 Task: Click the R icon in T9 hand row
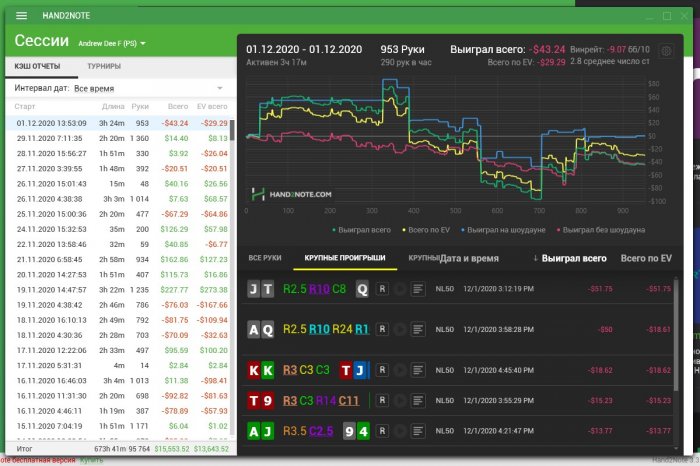(382, 400)
